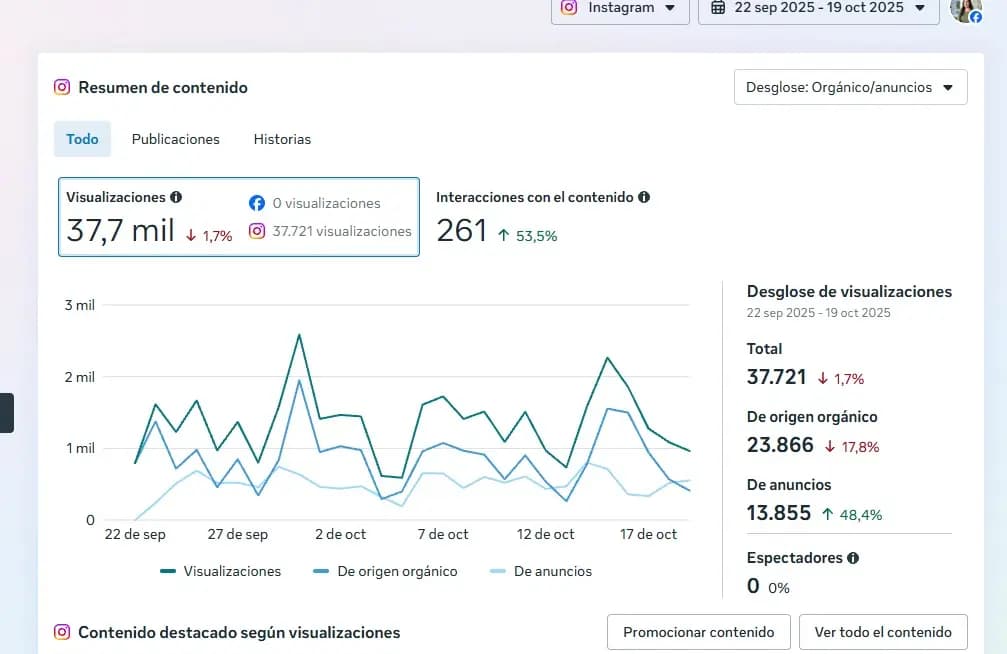Screen dimensions: 1007x654
Task: Click the info icon next to Interacciones con el contenido
Action: point(644,197)
